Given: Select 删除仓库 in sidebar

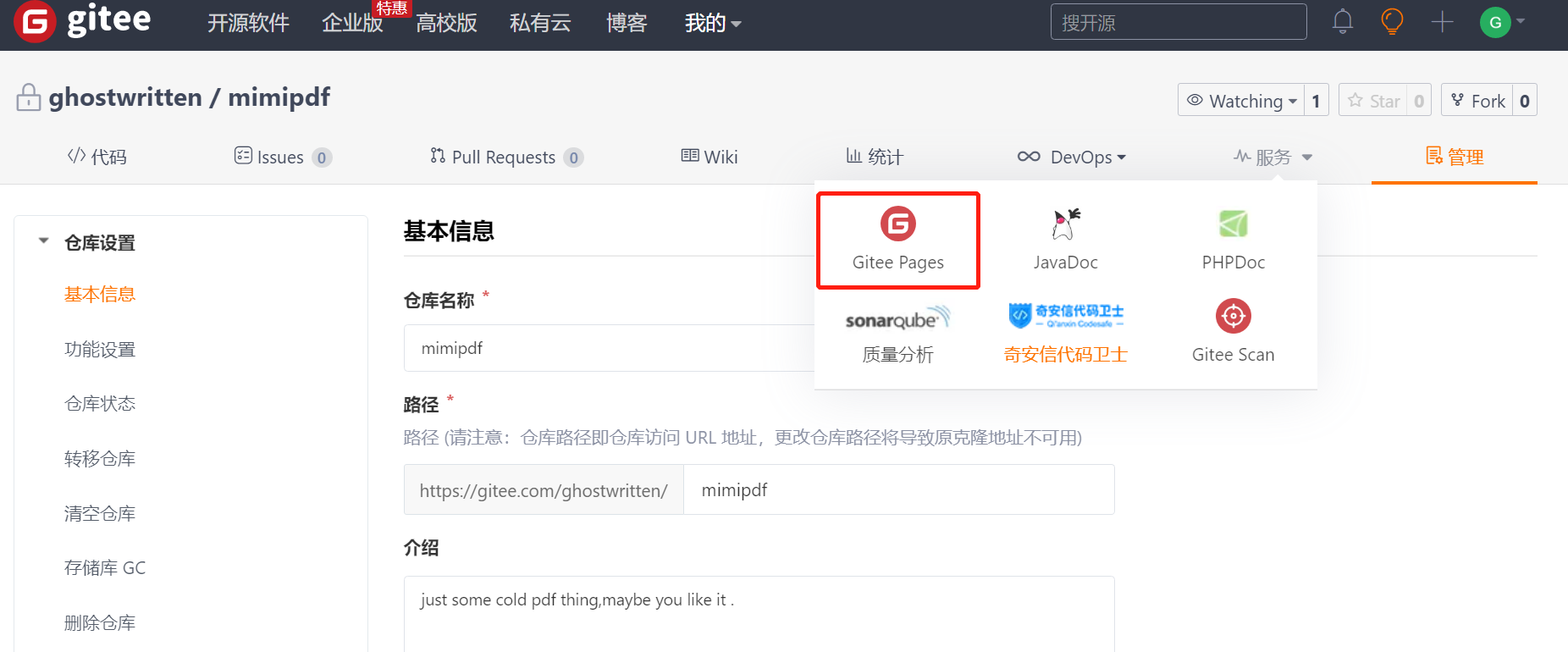Looking at the screenshot, I should click(x=100, y=622).
